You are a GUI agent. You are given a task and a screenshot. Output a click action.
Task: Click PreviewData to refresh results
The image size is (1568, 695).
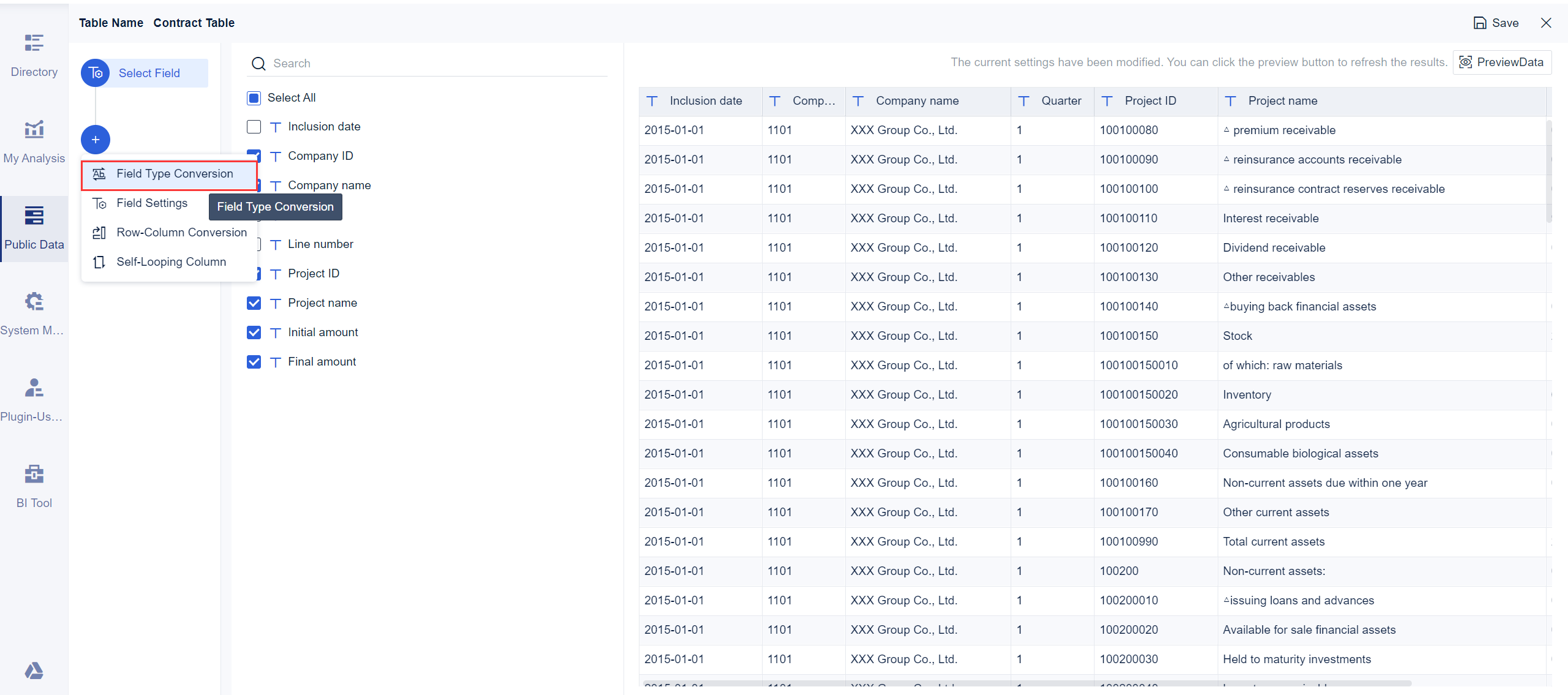[1502, 62]
